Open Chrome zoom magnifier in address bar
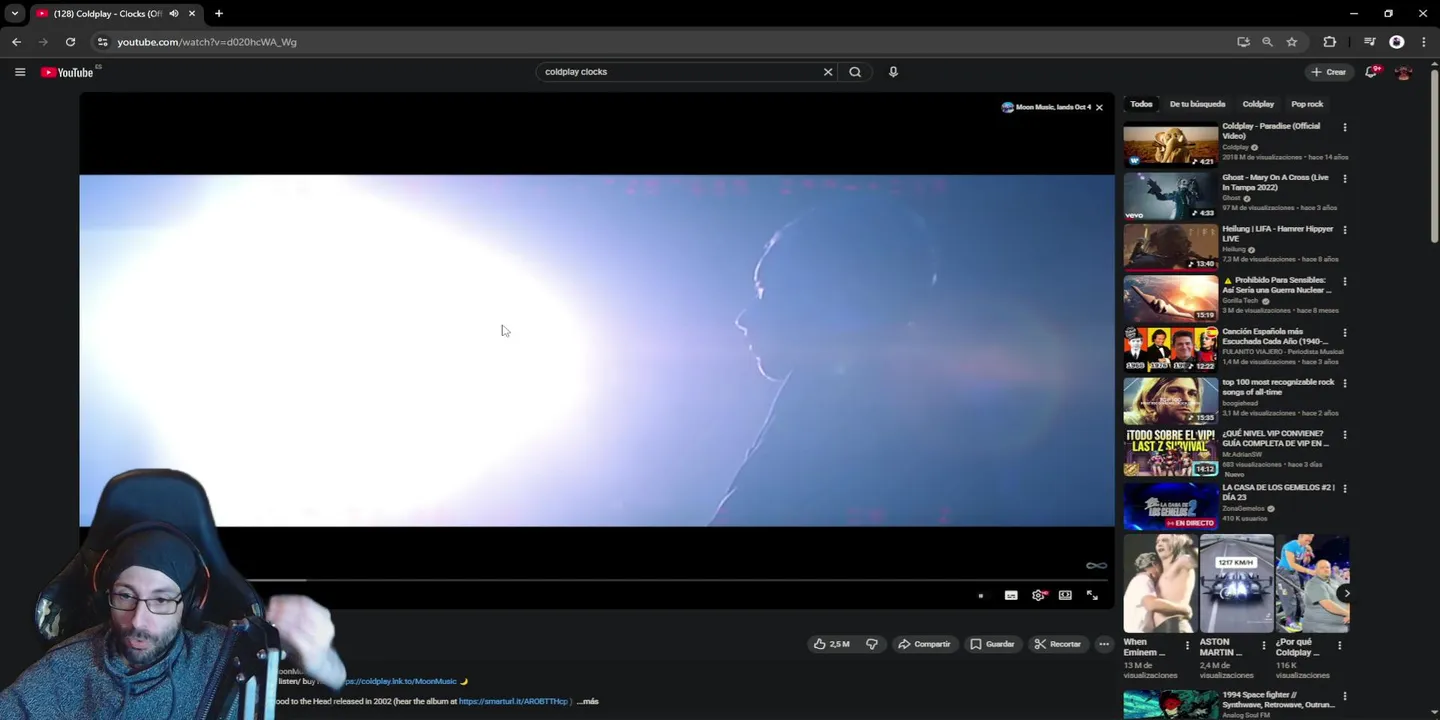This screenshot has height=720, width=1440. (x=1267, y=42)
